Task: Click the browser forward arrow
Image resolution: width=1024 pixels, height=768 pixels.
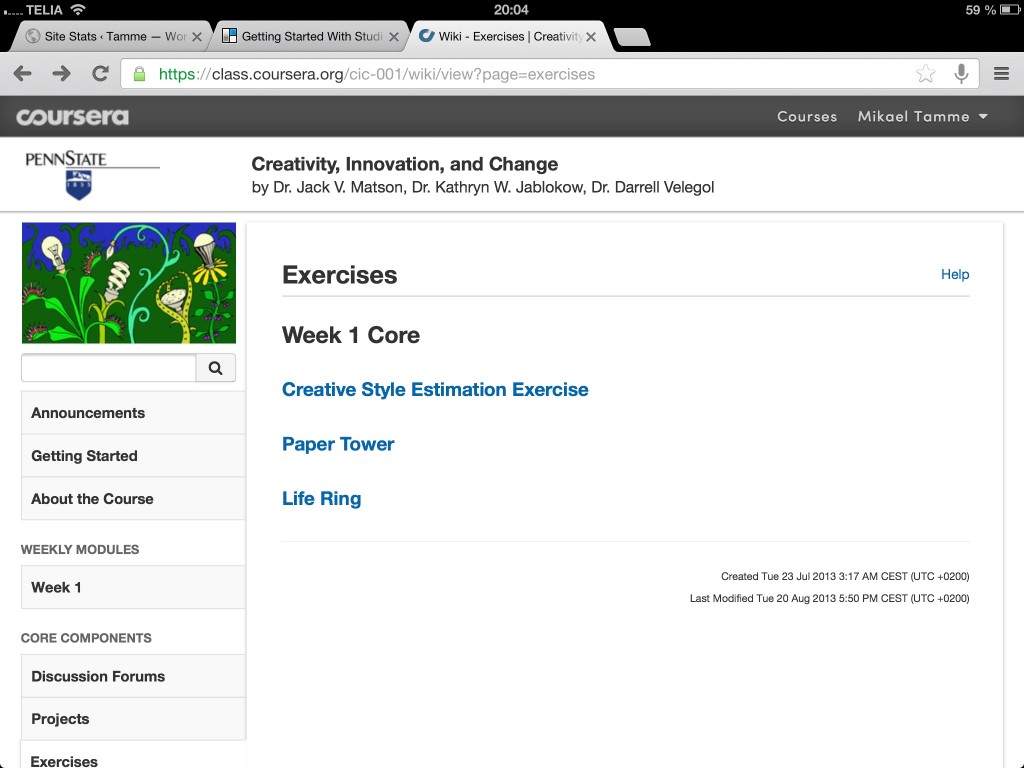Action: point(61,74)
